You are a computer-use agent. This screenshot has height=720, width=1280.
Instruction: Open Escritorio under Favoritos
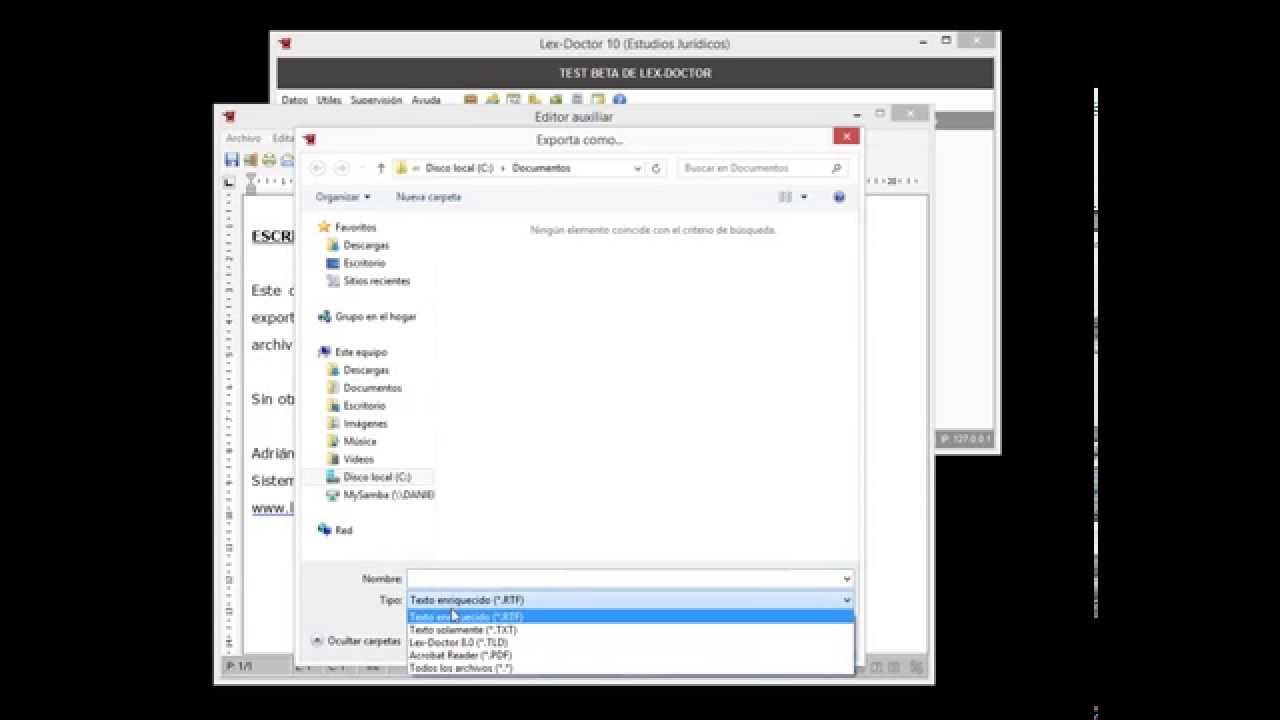356,263
